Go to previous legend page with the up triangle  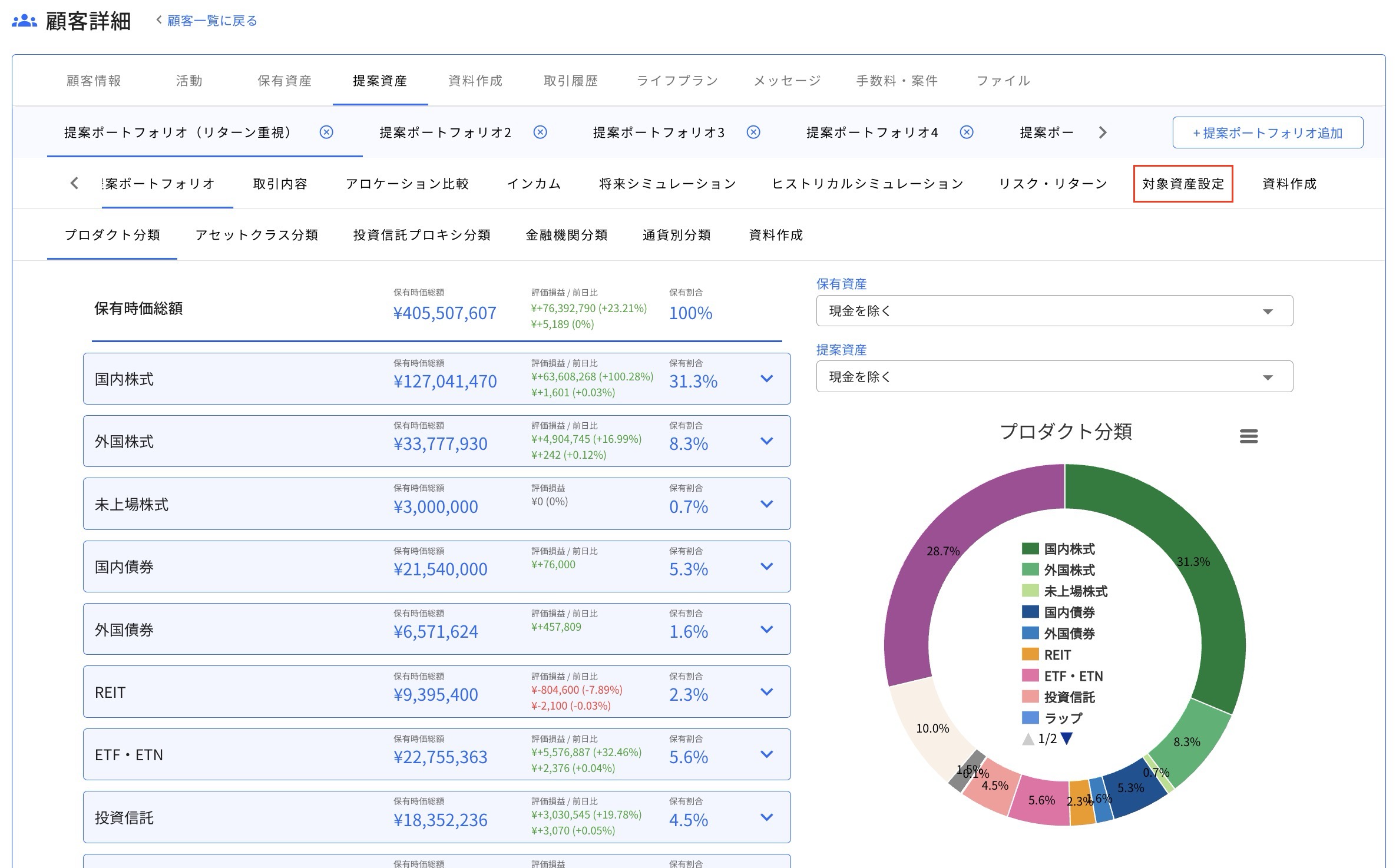coord(1028,738)
